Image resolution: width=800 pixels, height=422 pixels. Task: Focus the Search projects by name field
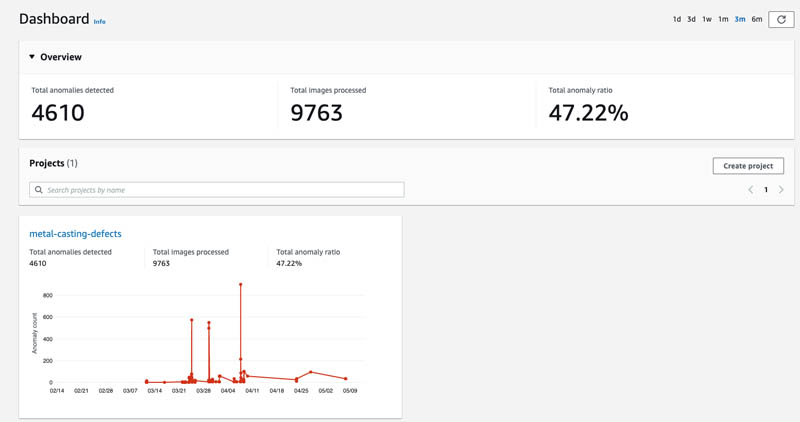[217, 190]
